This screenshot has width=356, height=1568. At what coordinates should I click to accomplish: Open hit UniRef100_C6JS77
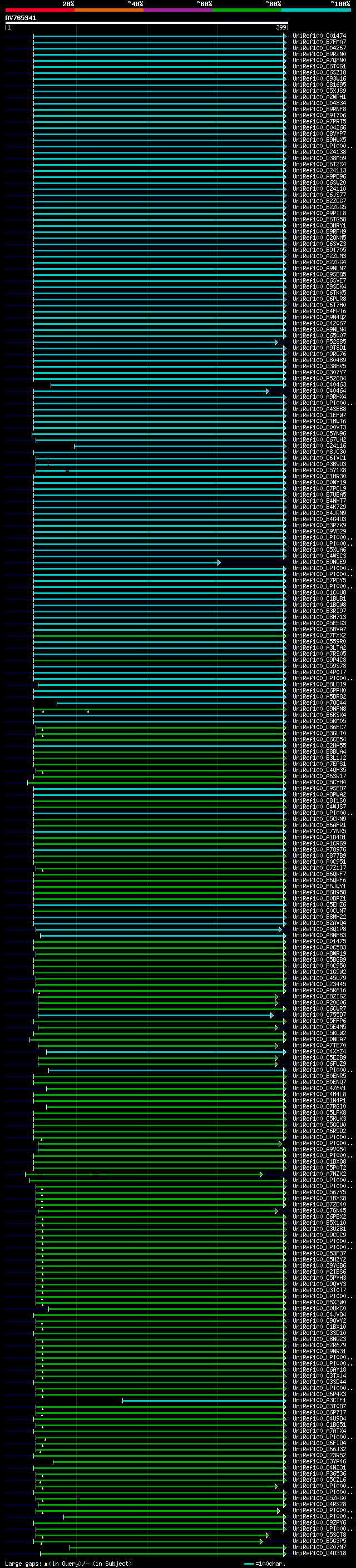pos(319,195)
